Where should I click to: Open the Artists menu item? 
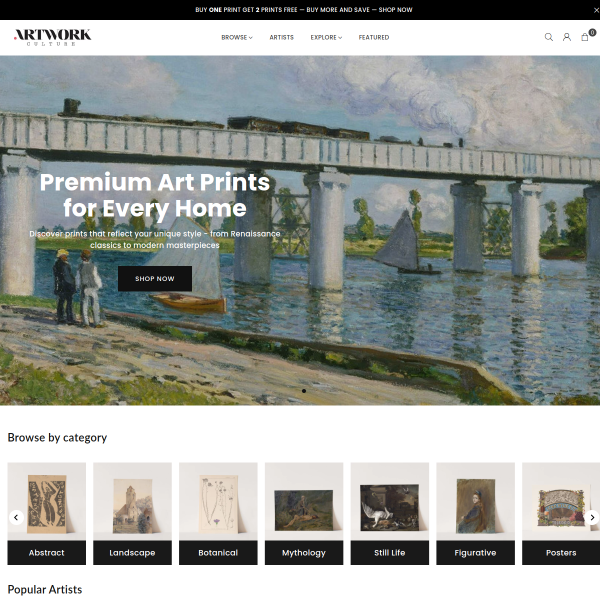click(281, 38)
